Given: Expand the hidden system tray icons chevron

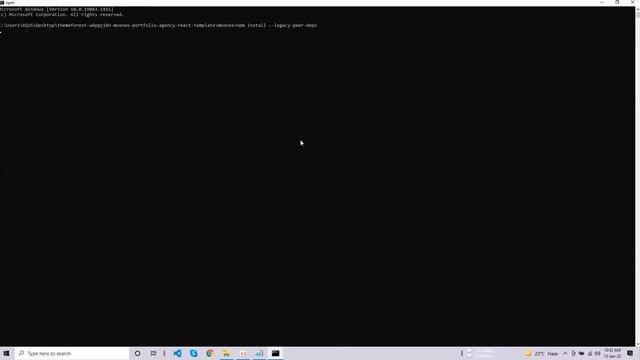Looking at the screenshot, I should pyautogui.click(x=565, y=353).
